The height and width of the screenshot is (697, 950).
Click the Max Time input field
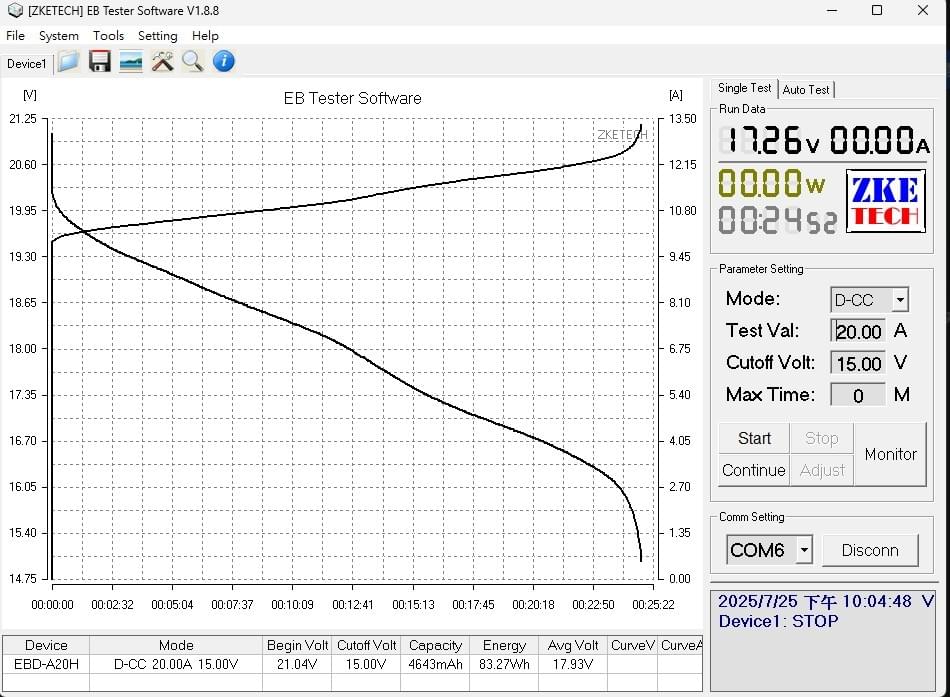pyautogui.click(x=858, y=395)
